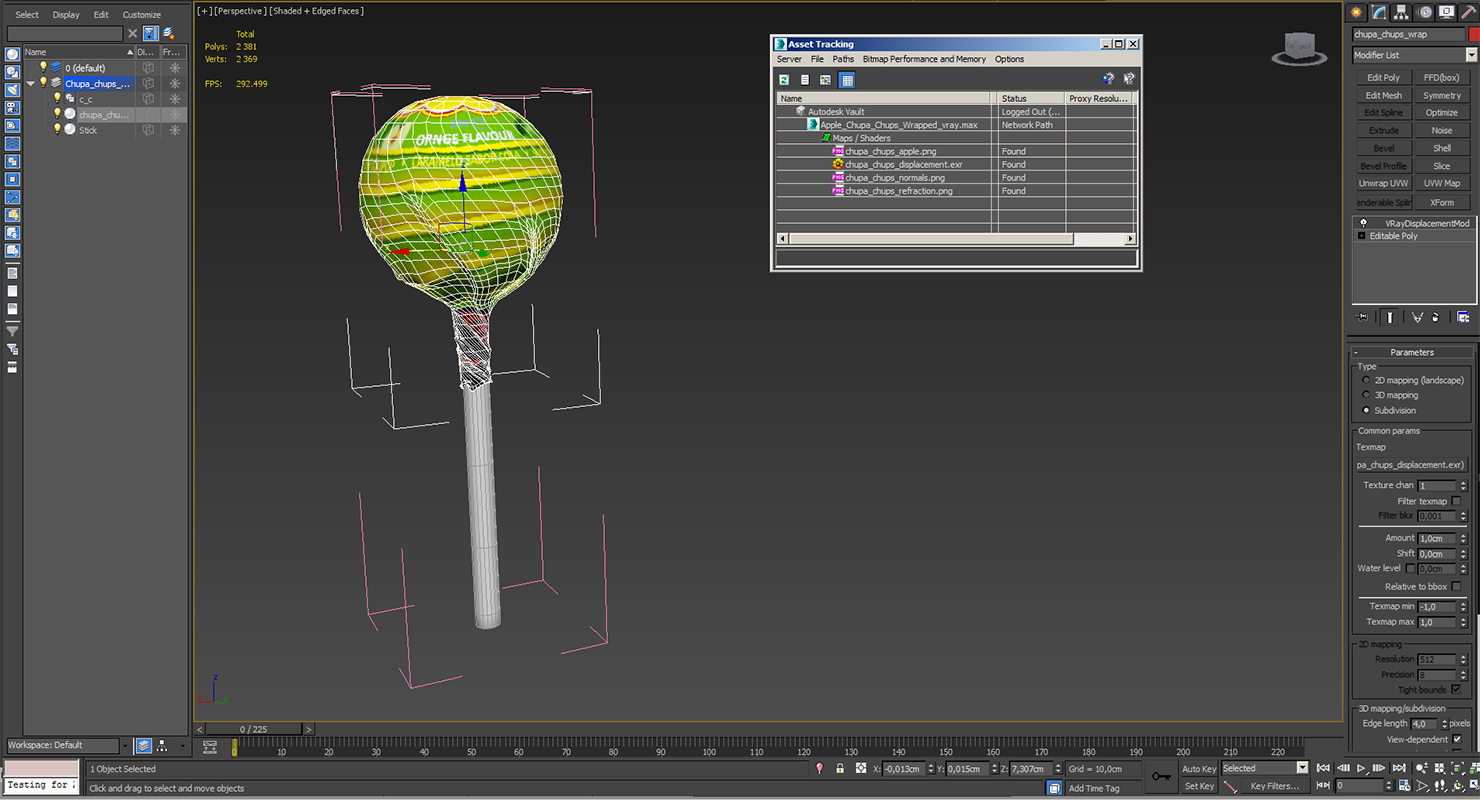Open the Create command panel tab

coord(1357,12)
